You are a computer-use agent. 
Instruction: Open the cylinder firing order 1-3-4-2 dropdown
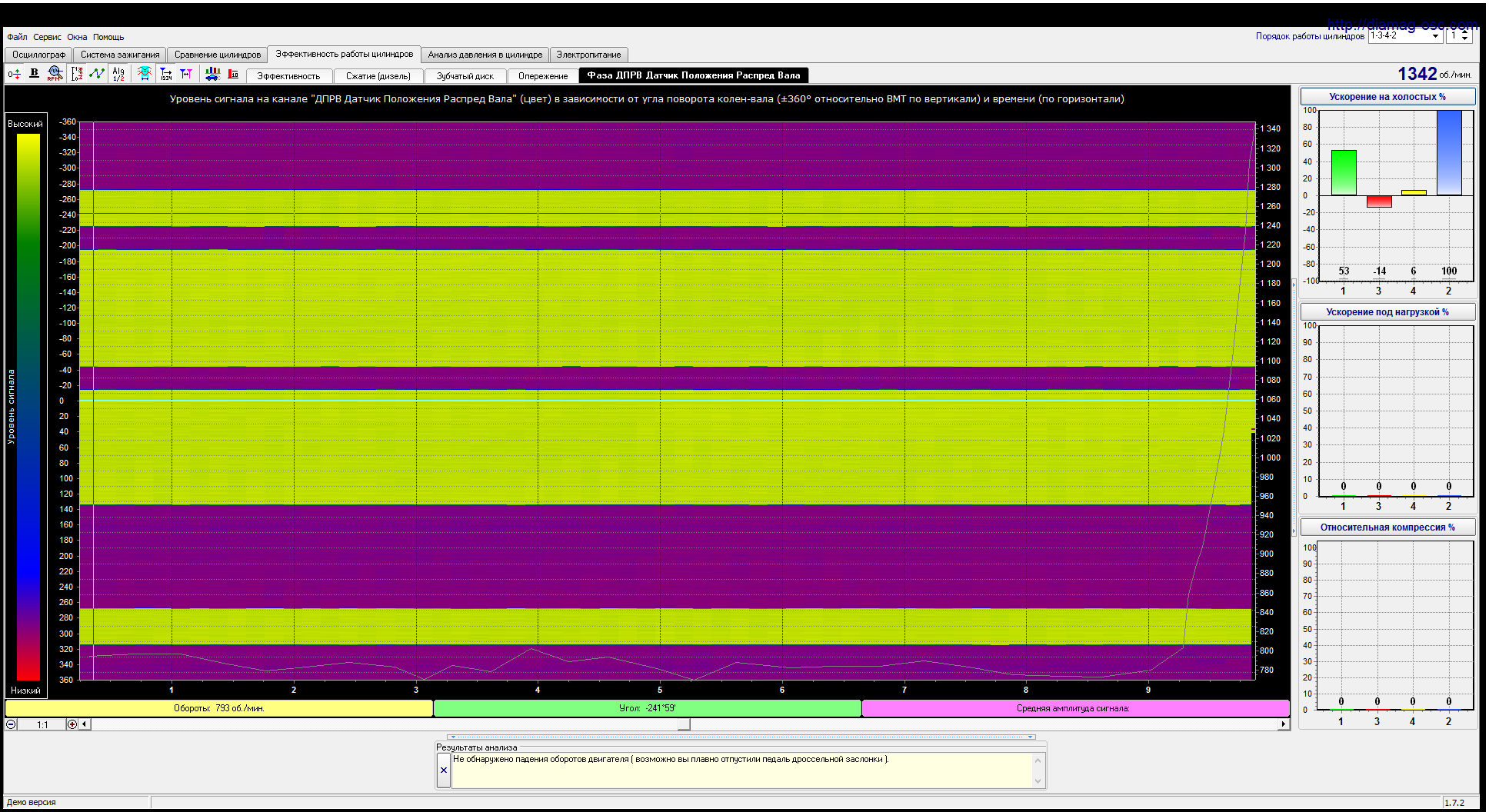click(x=1435, y=36)
